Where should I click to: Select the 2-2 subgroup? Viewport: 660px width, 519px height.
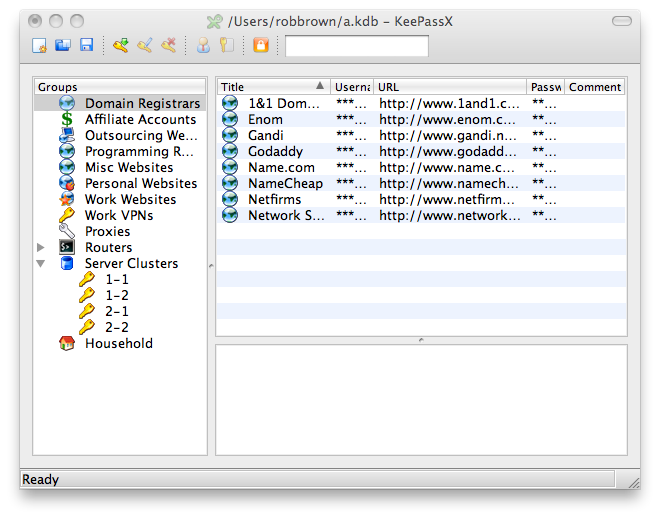pos(117,327)
